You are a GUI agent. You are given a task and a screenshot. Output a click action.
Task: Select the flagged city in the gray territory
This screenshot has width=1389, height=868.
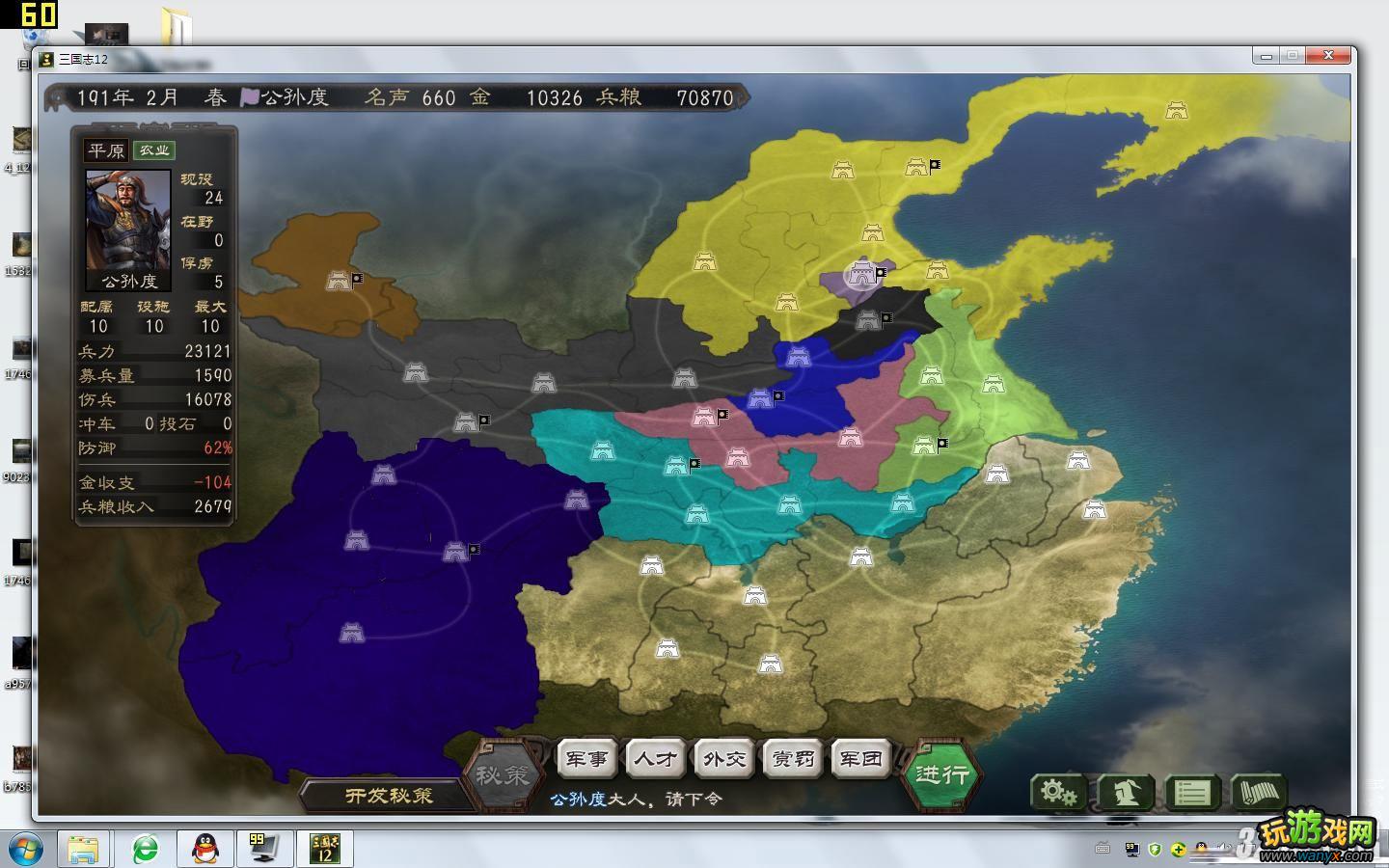(x=466, y=421)
